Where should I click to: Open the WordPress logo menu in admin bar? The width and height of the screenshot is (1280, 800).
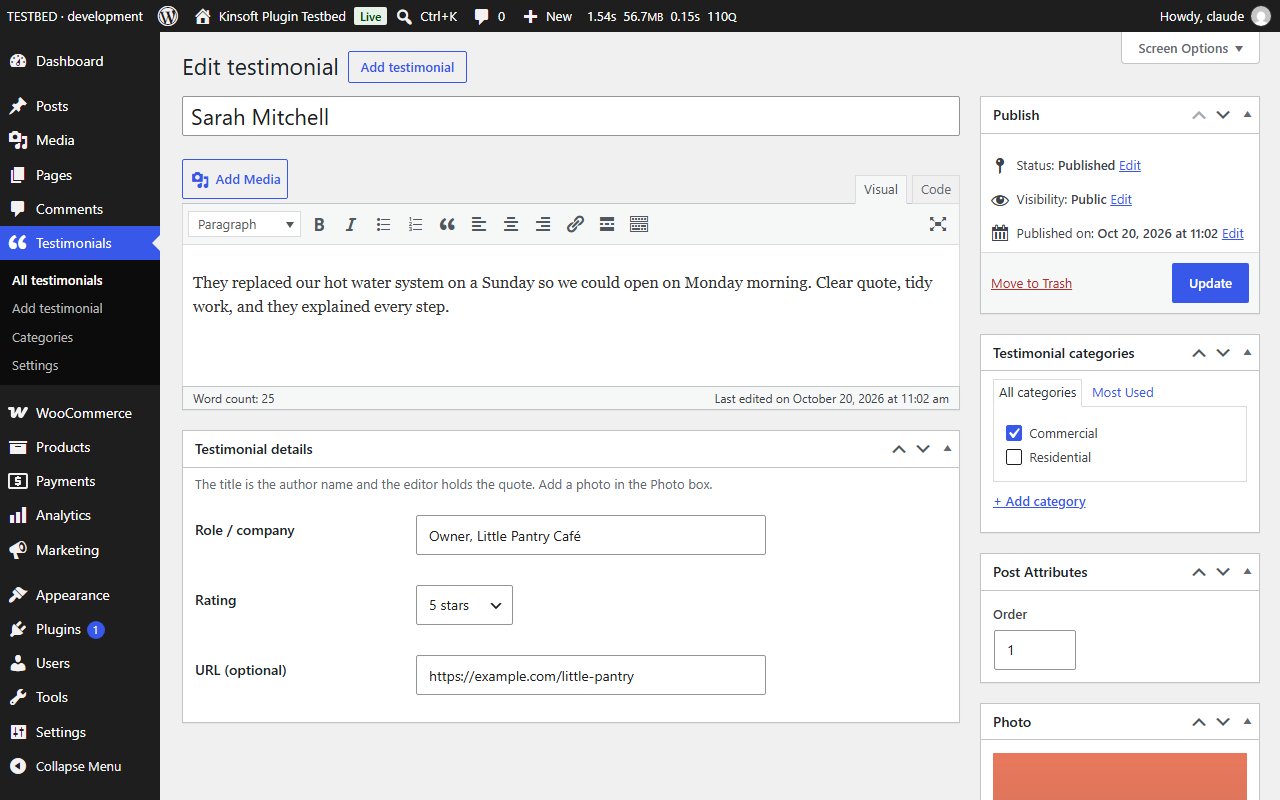[x=168, y=16]
